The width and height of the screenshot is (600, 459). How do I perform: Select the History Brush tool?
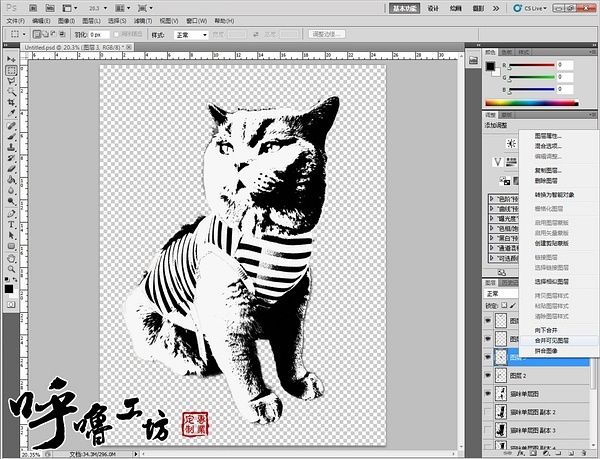tap(11, 158)
